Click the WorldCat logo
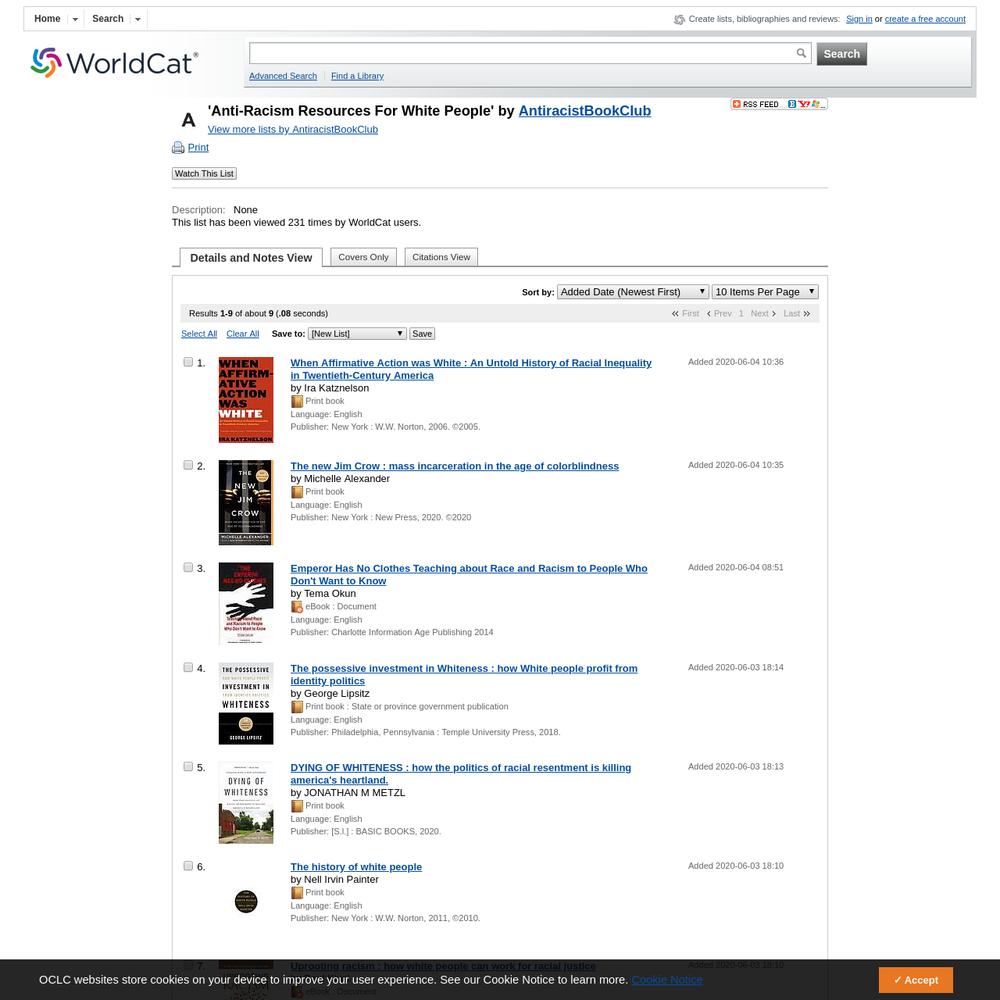The height and width of the screenshot is (1000, 1000). (x=114, y=62)
